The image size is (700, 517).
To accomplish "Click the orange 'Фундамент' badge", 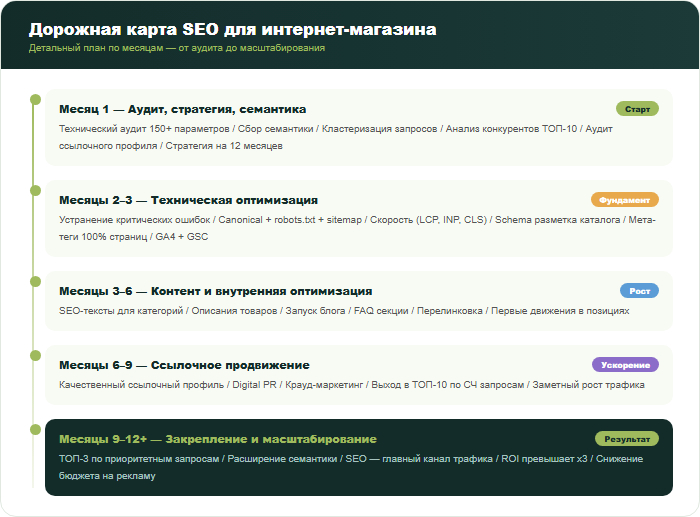I will point(625,200).
